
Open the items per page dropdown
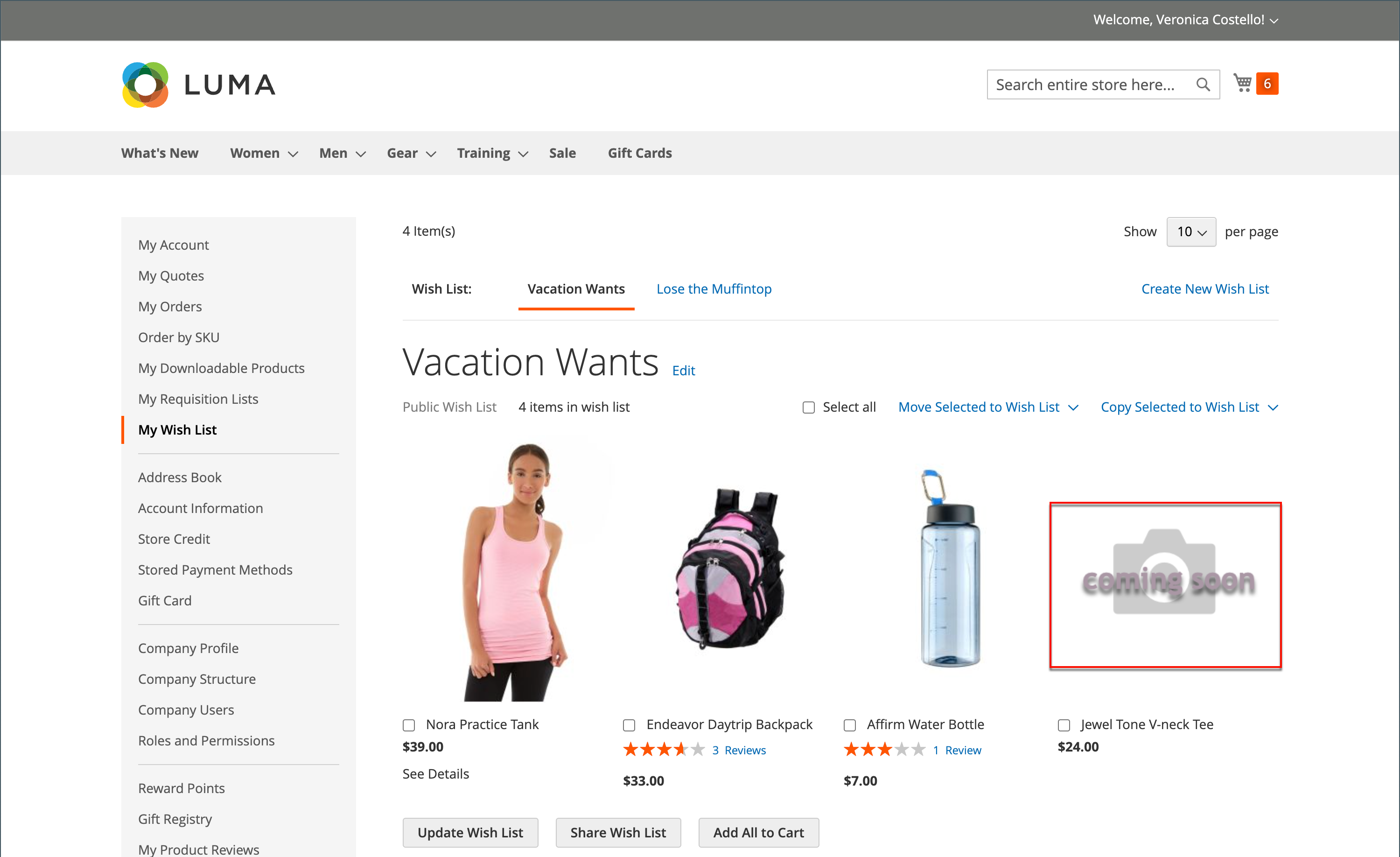[x=1191, y=232]
